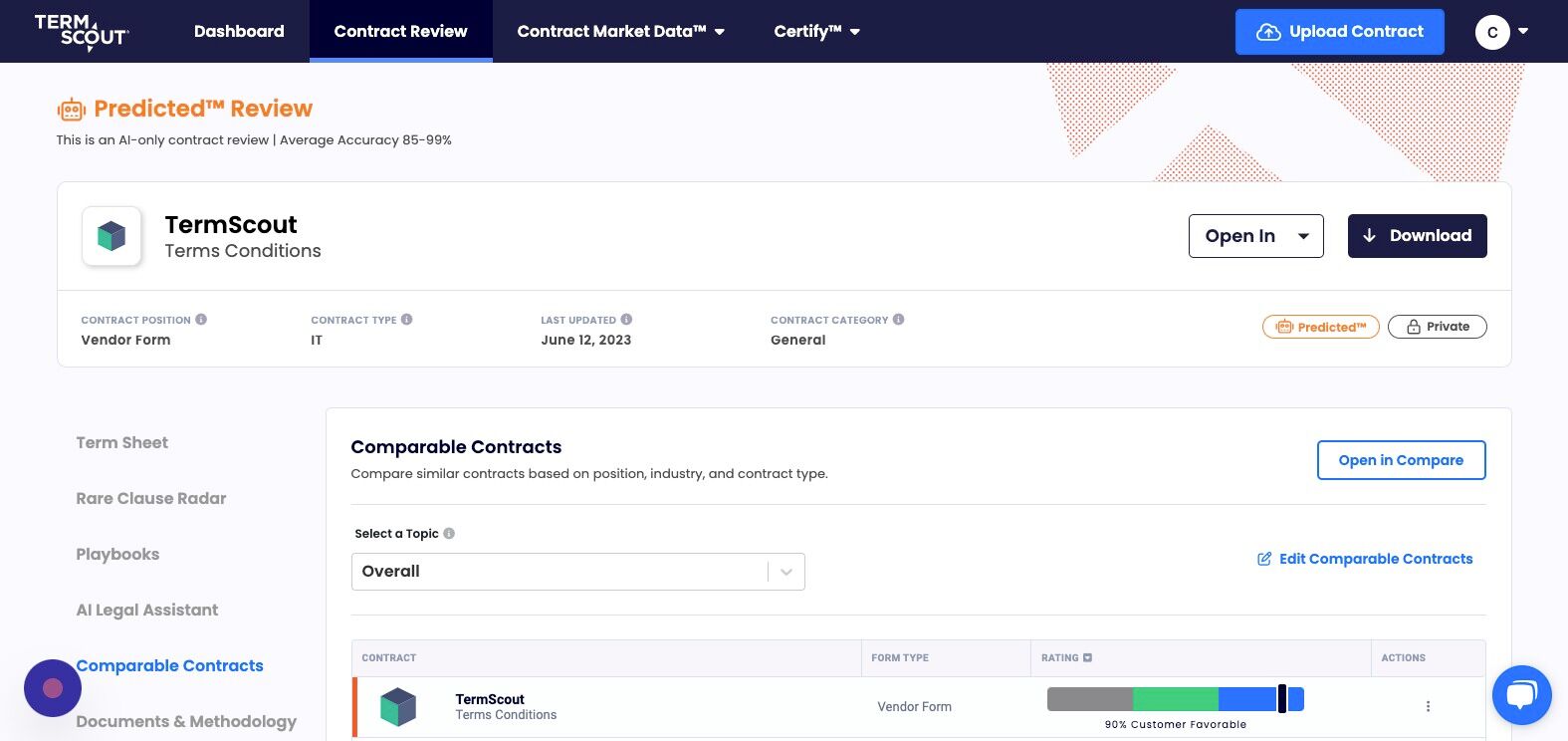Select the Contract Review tab
This screenshot has height=741, width=1568.
click(400, 31)
